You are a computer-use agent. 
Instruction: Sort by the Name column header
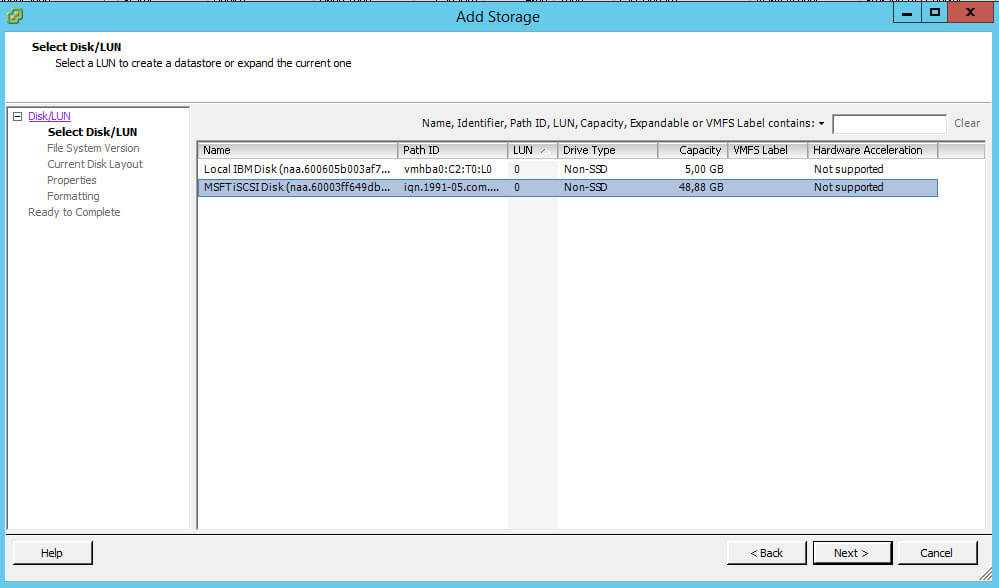(x=297, y=150)
